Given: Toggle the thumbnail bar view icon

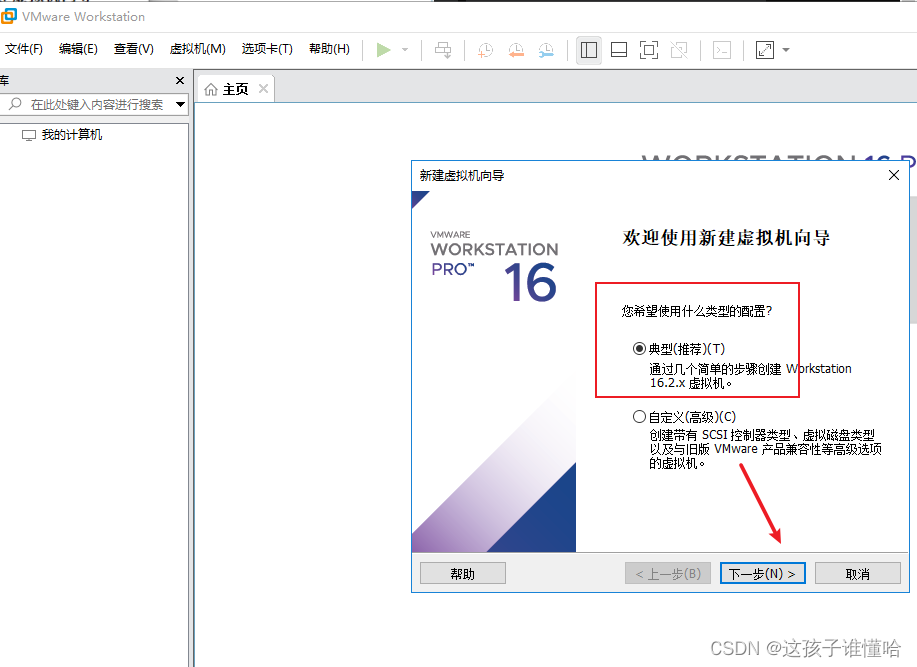Looking at the screenshot, I should coord(619,50).
